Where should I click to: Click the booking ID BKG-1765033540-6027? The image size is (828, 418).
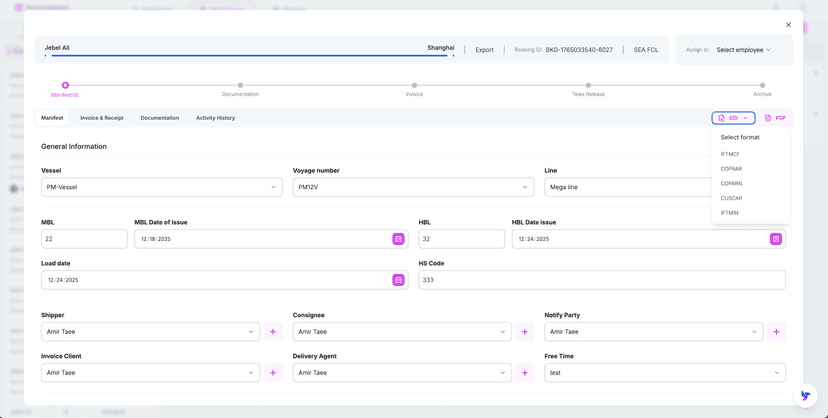point(579,50)
